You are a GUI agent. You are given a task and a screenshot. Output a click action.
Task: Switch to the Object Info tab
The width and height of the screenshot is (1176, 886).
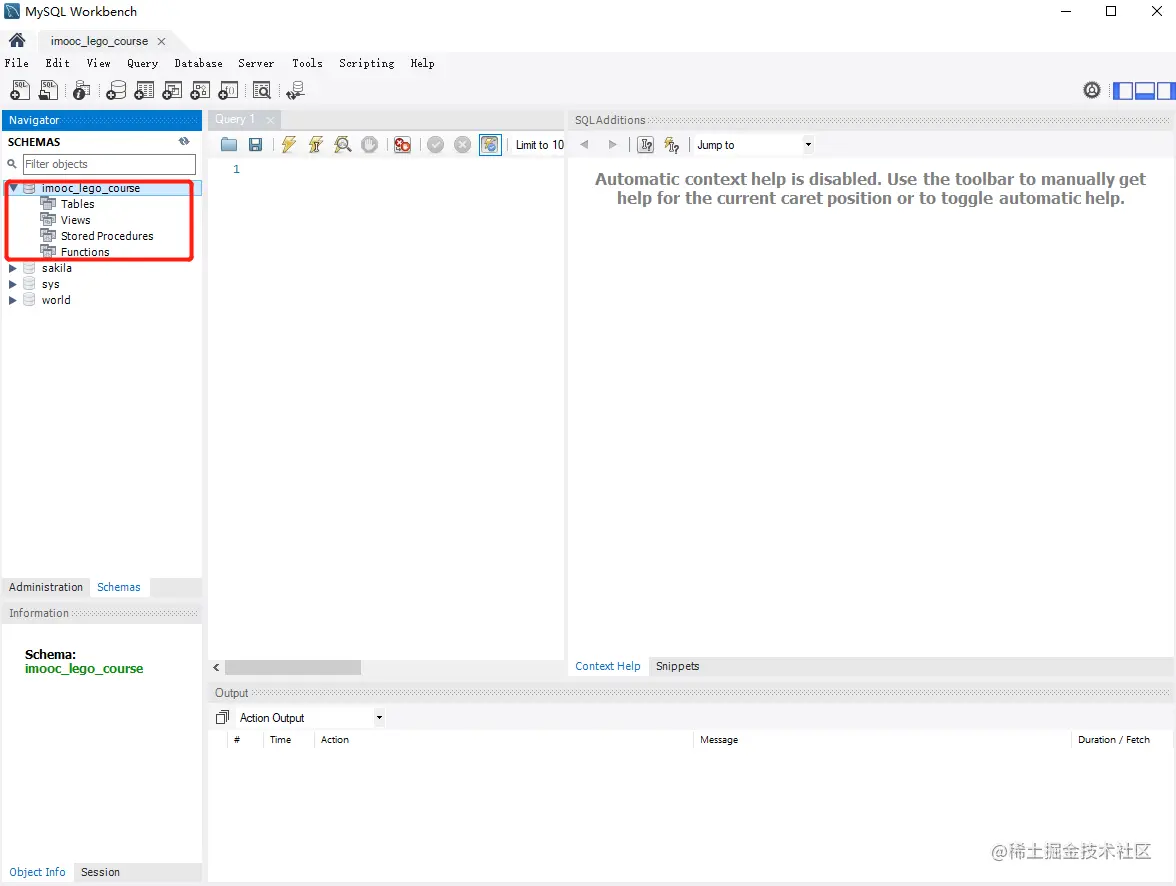[x=37, y=872]
